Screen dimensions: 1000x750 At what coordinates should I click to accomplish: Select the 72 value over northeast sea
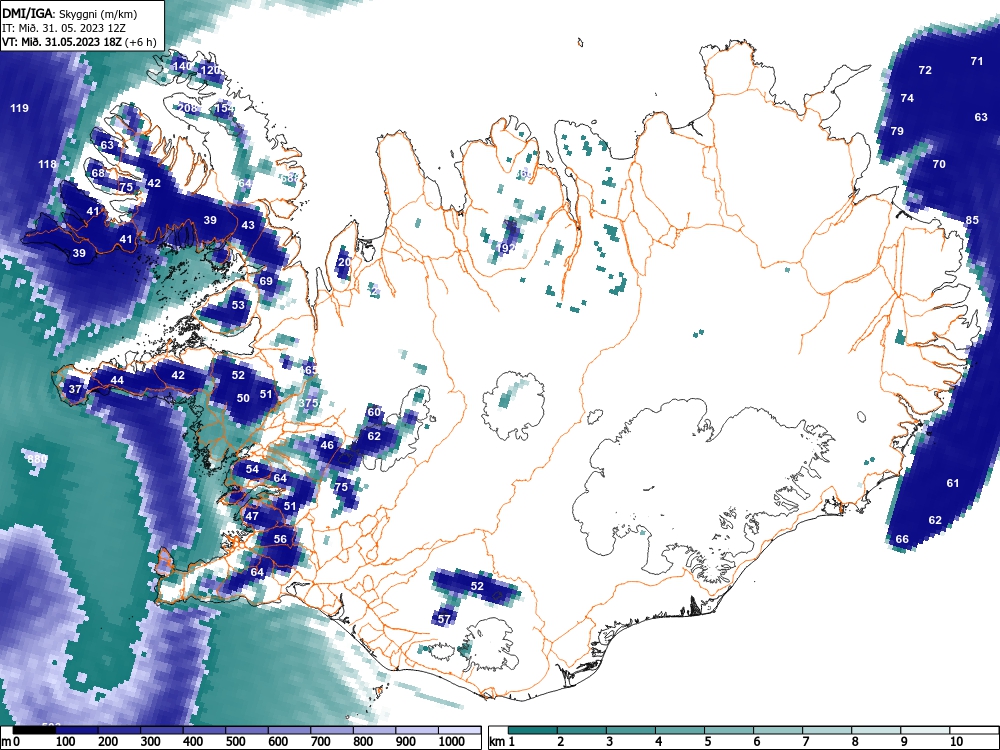click(x=925, y=70)
